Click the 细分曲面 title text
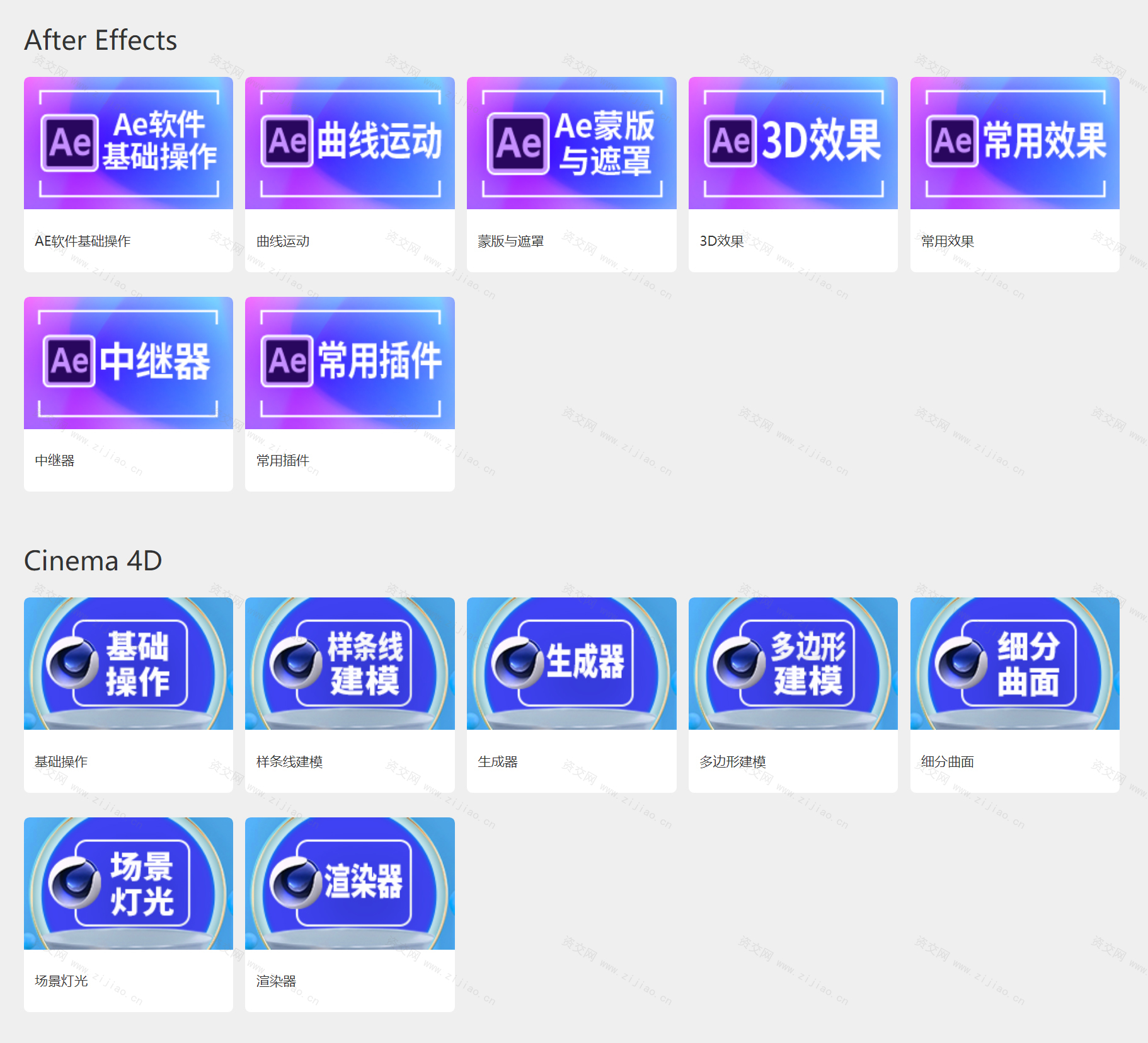 click(948, 762)
